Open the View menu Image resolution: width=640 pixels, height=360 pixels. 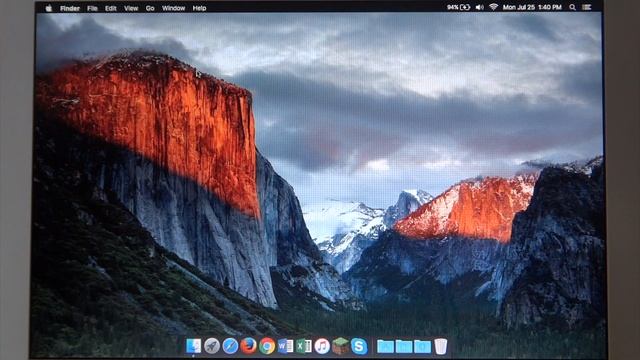[131, 8]
